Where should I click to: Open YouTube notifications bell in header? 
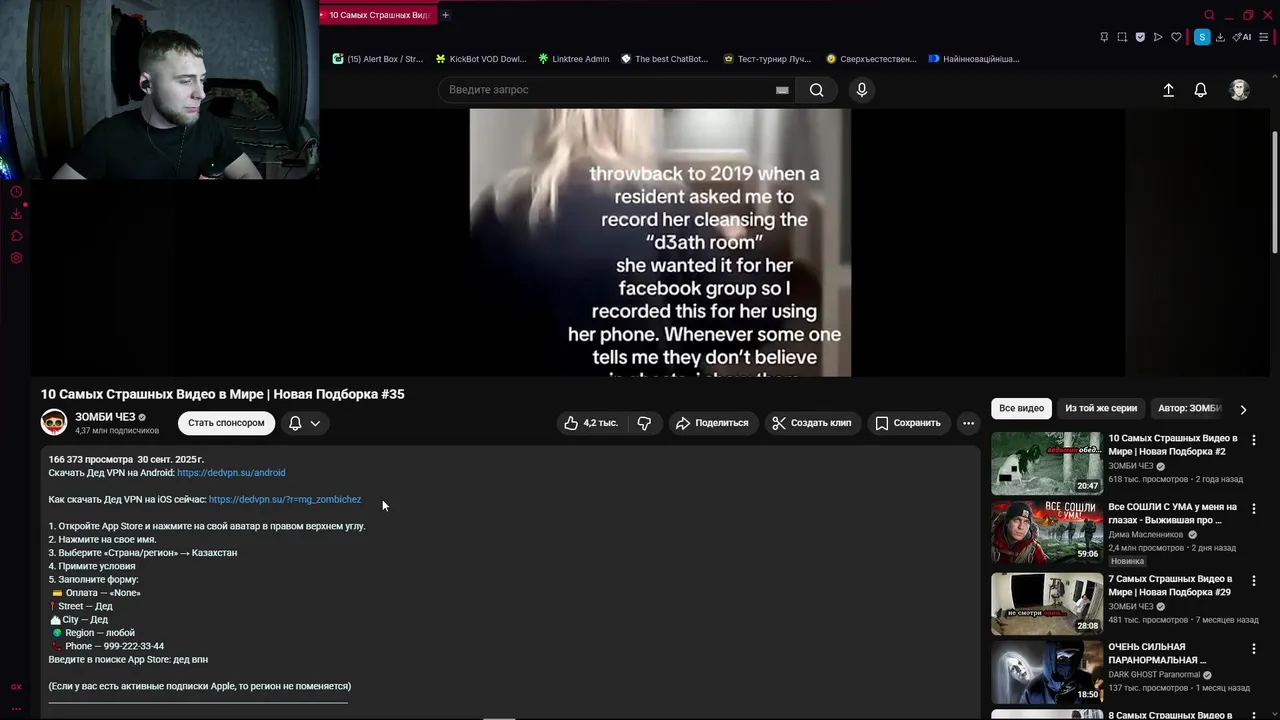(1201, 90)
